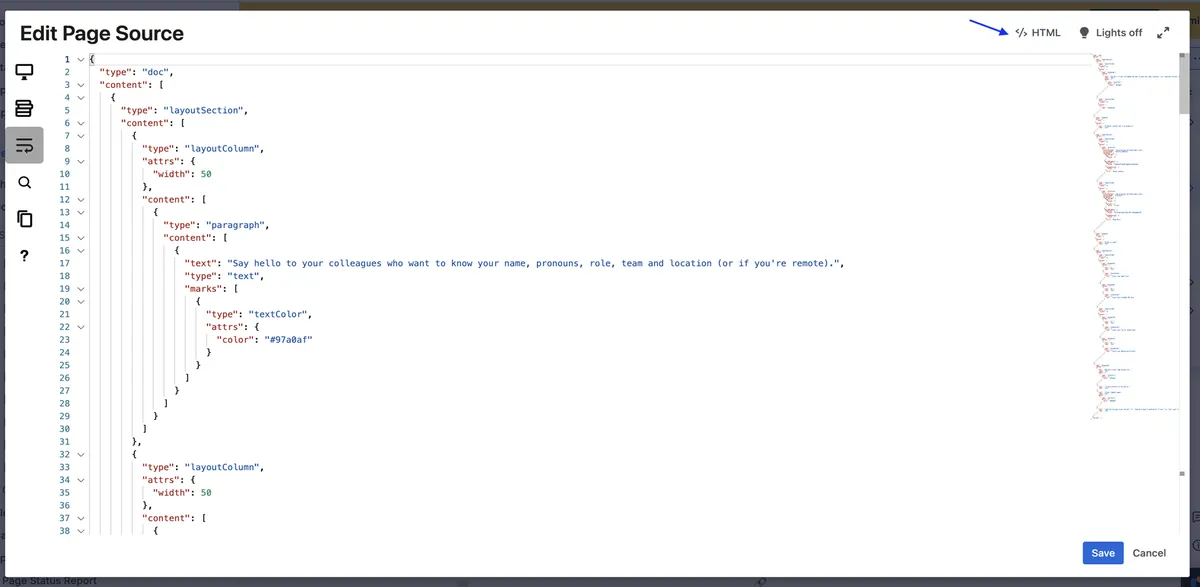
Task: Collapse the fold arrow on line 16
Action: click(80, 251)
